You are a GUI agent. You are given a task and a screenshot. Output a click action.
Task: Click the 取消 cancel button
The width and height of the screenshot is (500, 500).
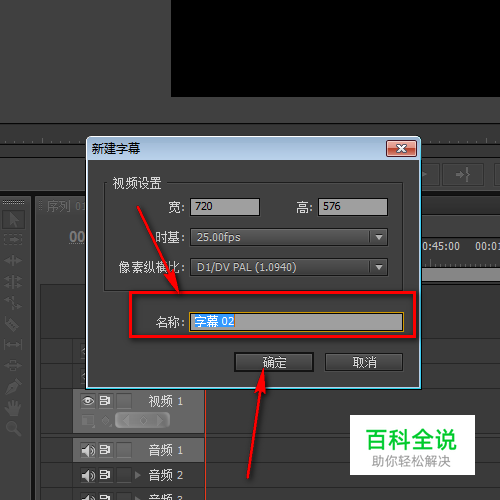tap(364, 362)
